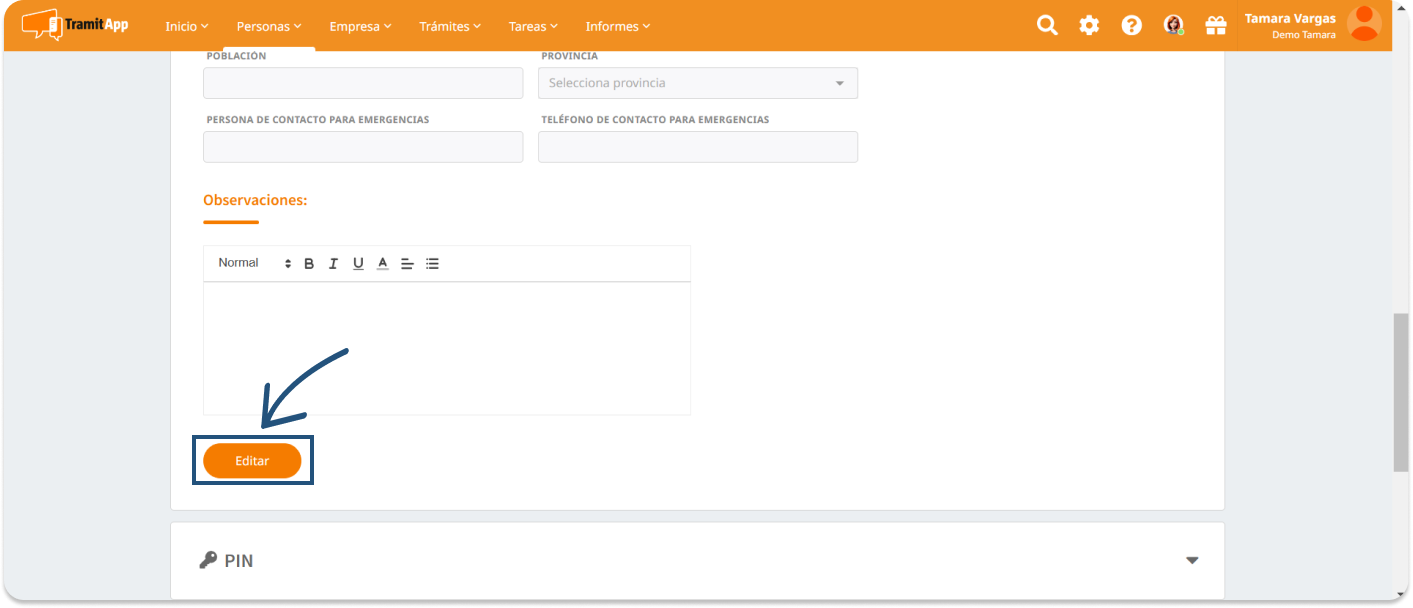Click the gift box icon
The width and height of the screenshot is (1413, 608).
(x=1215, y=26)
